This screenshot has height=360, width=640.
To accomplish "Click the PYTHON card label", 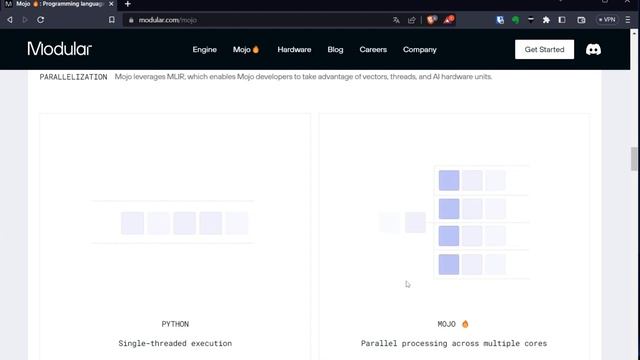I will (x=175, y=324).
